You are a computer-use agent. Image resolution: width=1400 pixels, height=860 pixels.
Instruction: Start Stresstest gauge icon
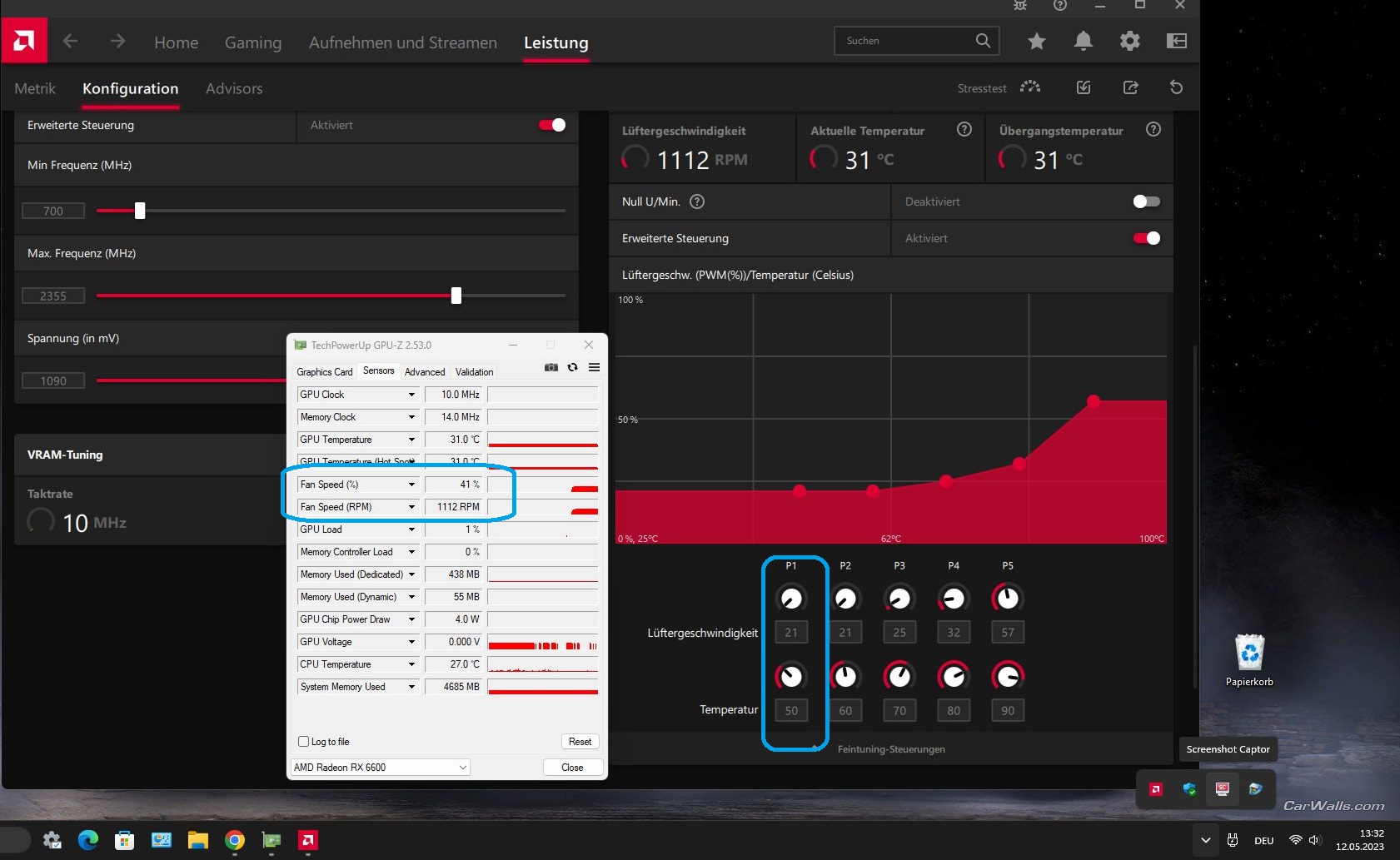point(1030,87)
